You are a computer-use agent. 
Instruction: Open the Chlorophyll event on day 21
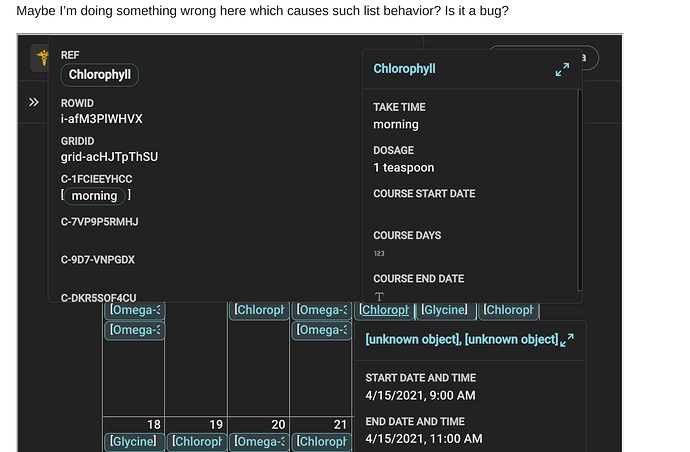[322, 441]
